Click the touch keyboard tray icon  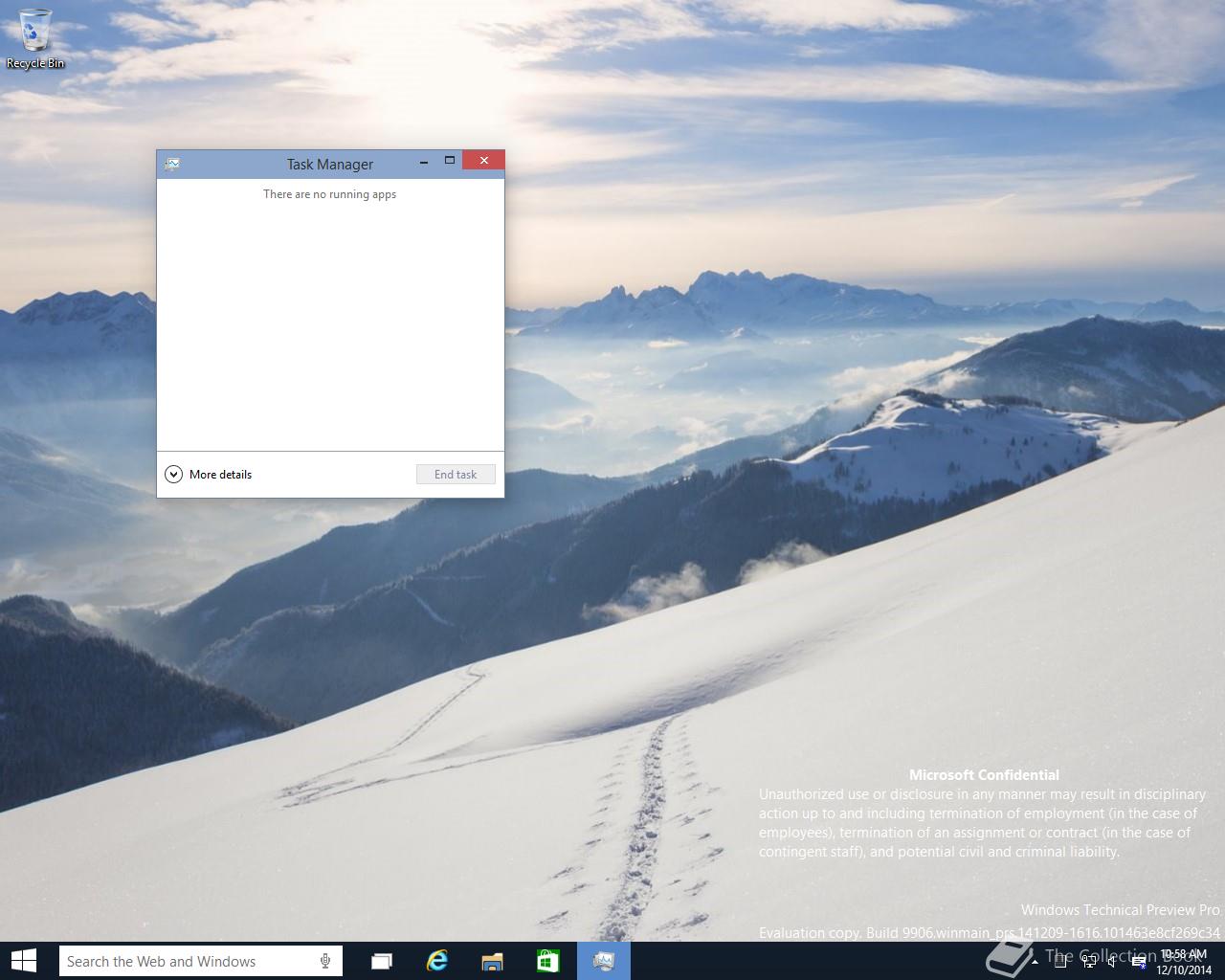(1060, 961)
